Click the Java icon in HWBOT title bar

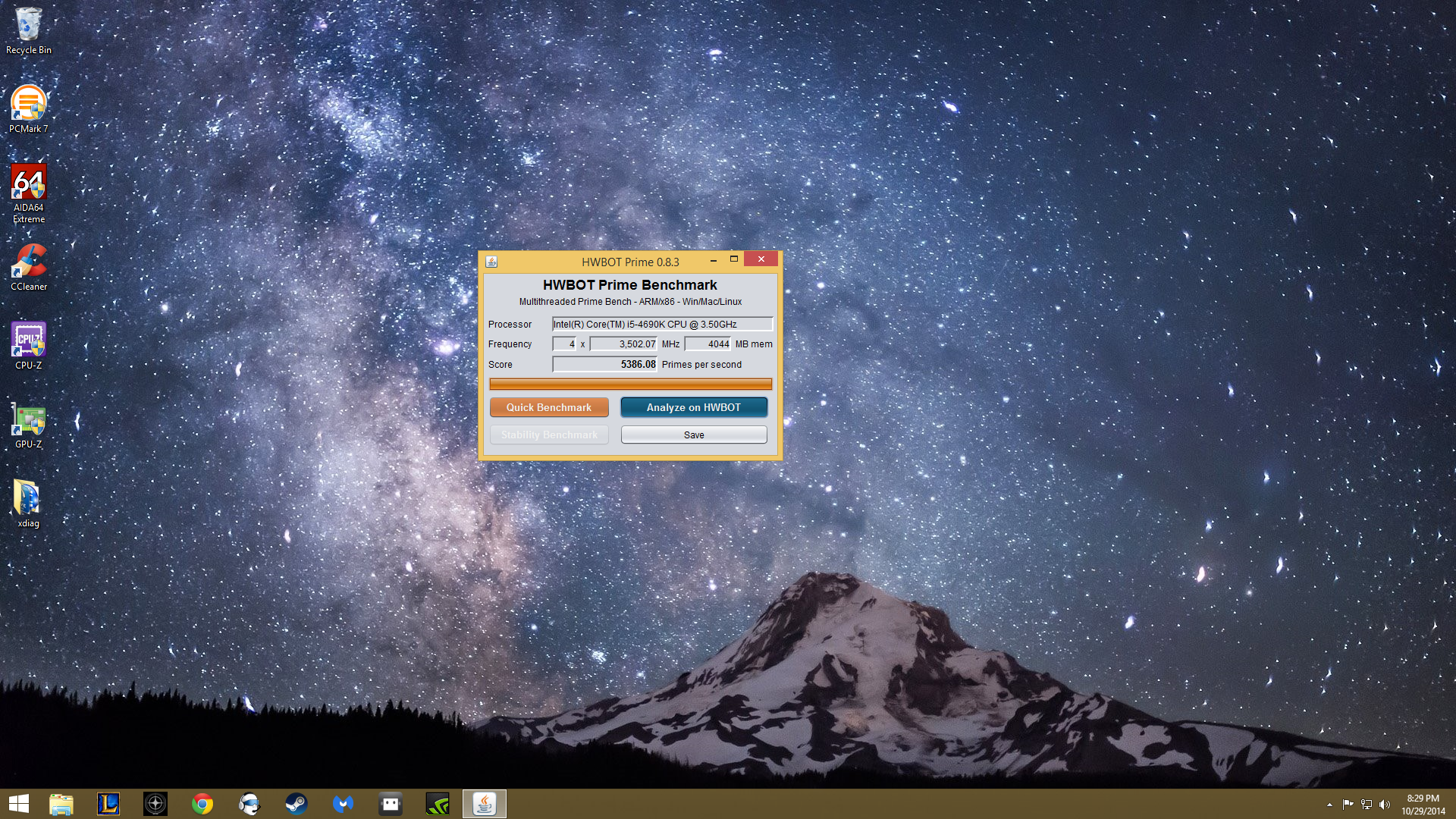491,262
